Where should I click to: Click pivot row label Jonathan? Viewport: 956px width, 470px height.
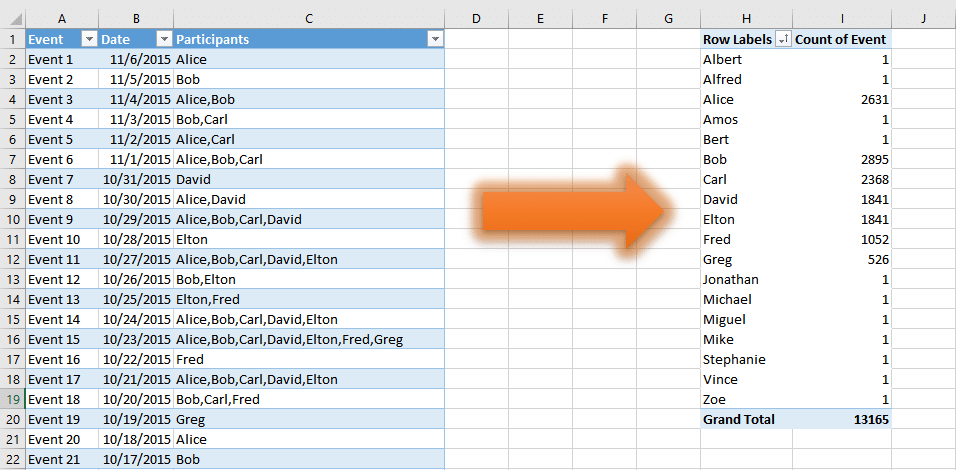[746, 279]
